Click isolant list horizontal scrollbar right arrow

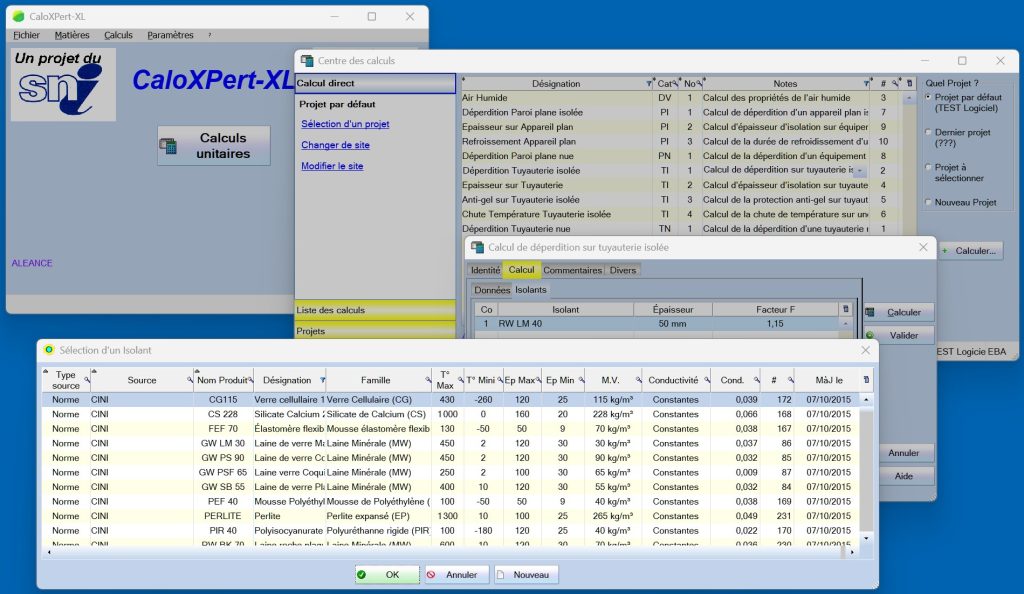[851, 552]
